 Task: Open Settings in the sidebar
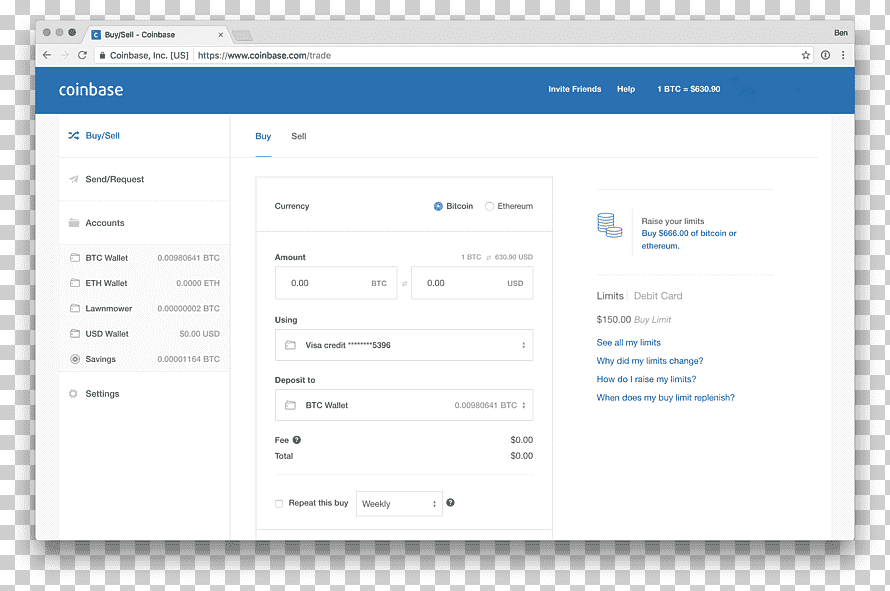coord(144,393)
